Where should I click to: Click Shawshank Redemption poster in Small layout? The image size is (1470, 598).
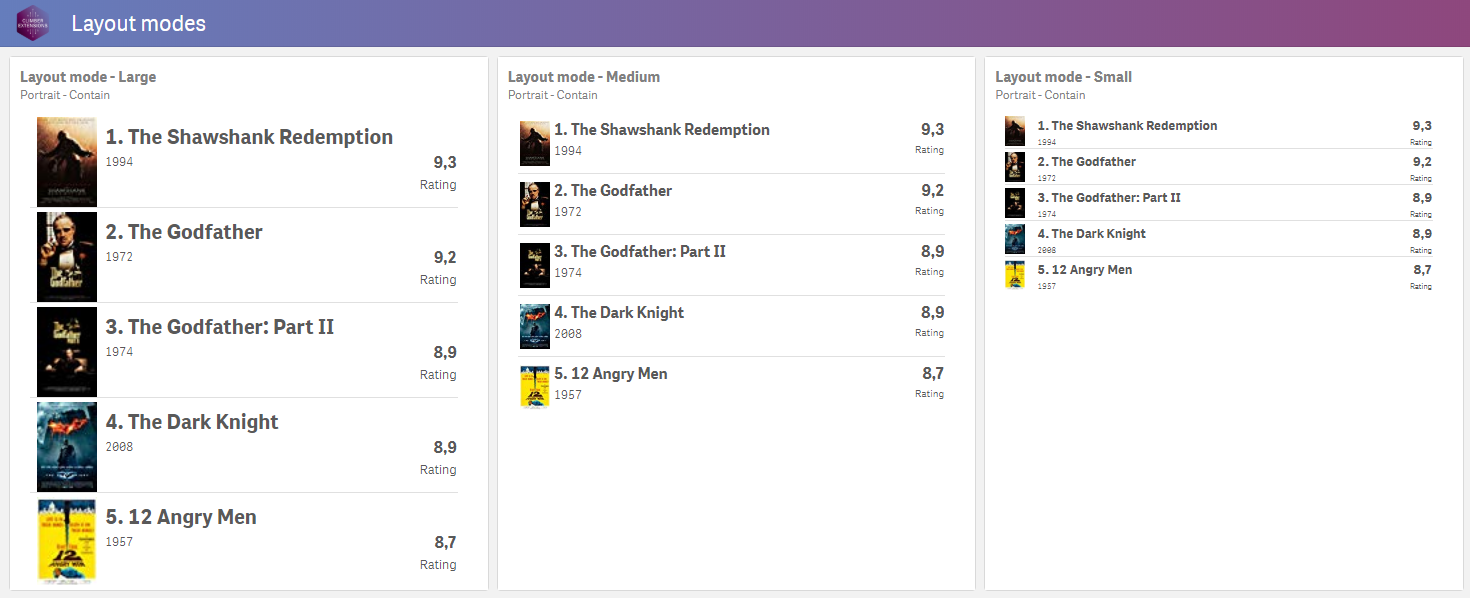(x=1015, y=132)
